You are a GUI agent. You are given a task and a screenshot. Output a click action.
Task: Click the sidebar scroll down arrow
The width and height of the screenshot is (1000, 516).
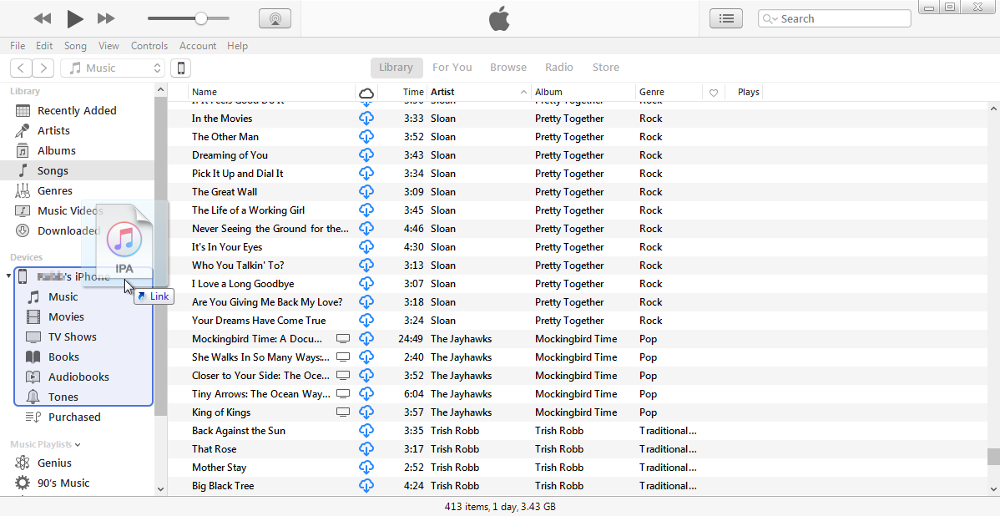(x=161, y=489)
